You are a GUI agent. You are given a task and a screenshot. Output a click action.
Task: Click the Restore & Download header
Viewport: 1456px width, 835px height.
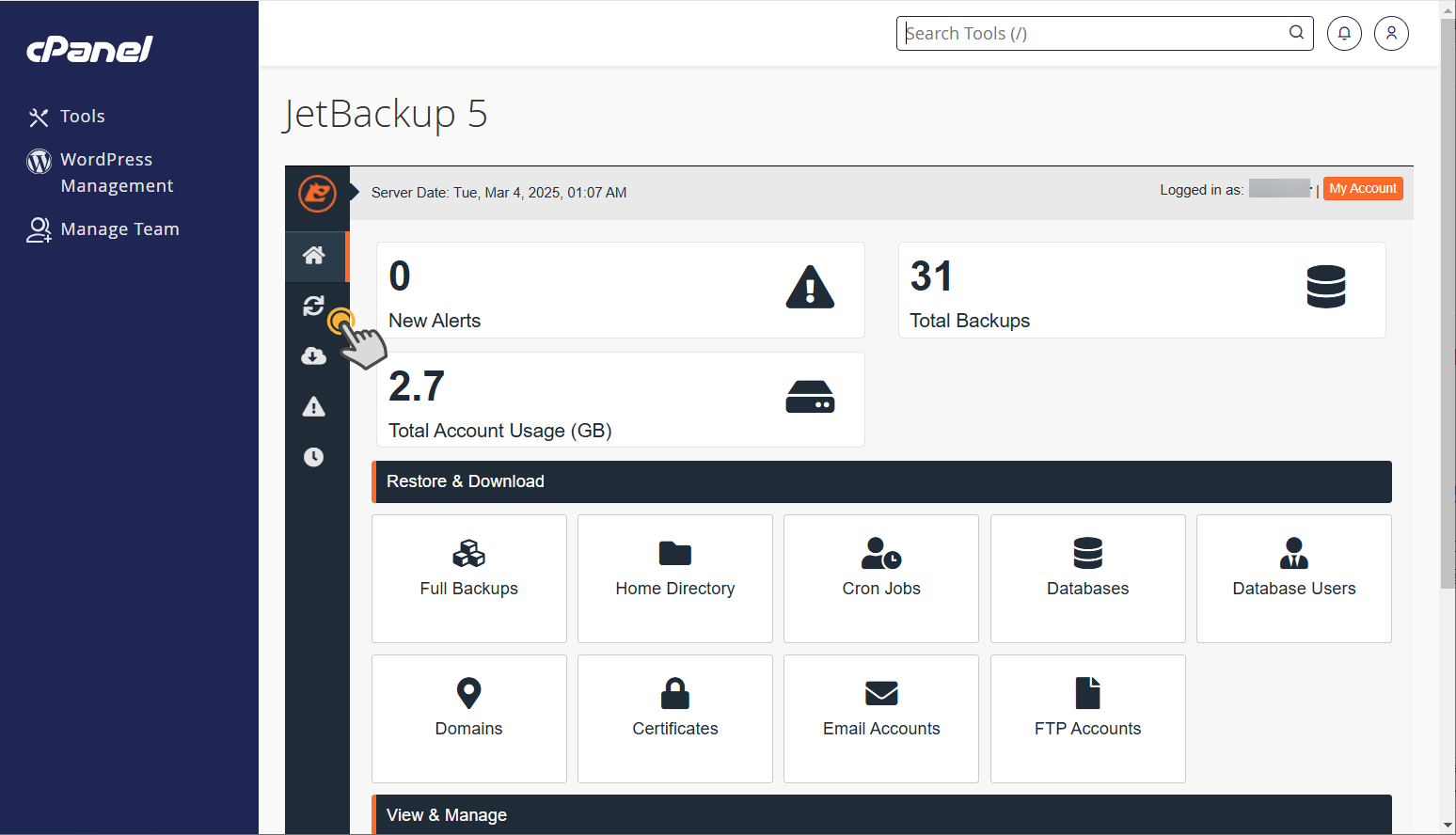tap(881, 481)
